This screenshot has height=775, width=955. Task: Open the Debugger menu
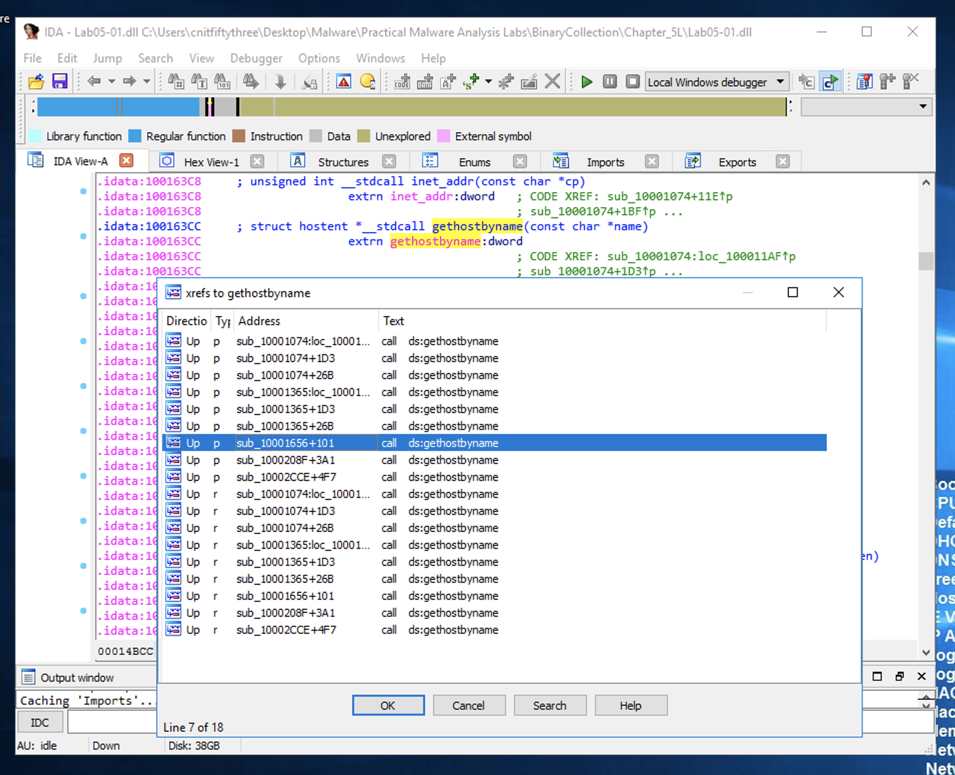tap(255, 58)
